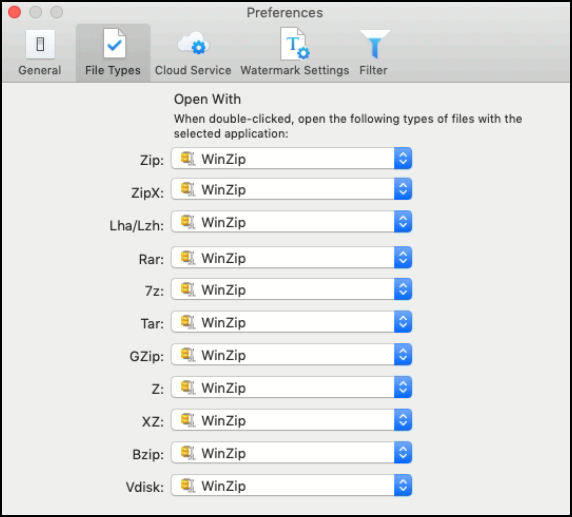Click the WinZip icon in Zip row

(x=188, y=159)
